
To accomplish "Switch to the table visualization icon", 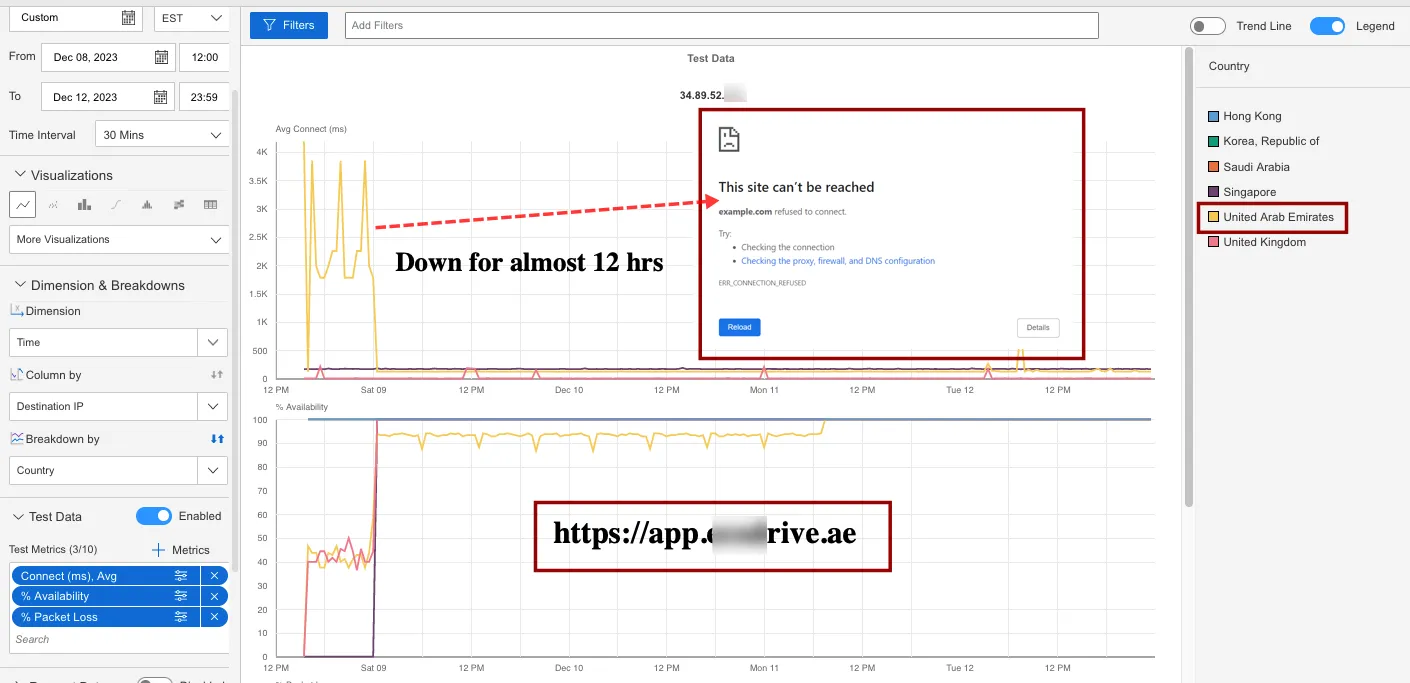I will (x=210, y=204).
